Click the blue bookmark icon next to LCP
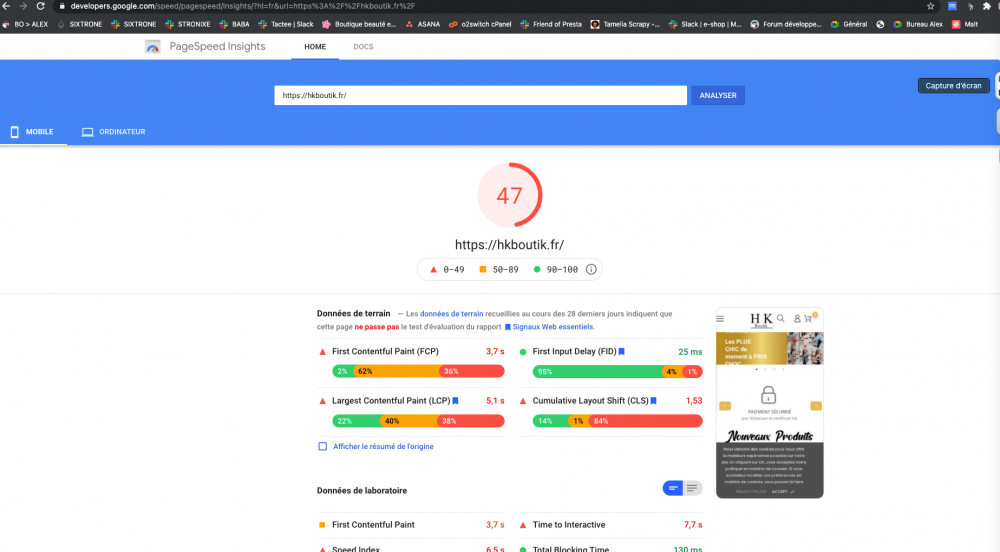 pyautogui.click(x=455, y=401)
